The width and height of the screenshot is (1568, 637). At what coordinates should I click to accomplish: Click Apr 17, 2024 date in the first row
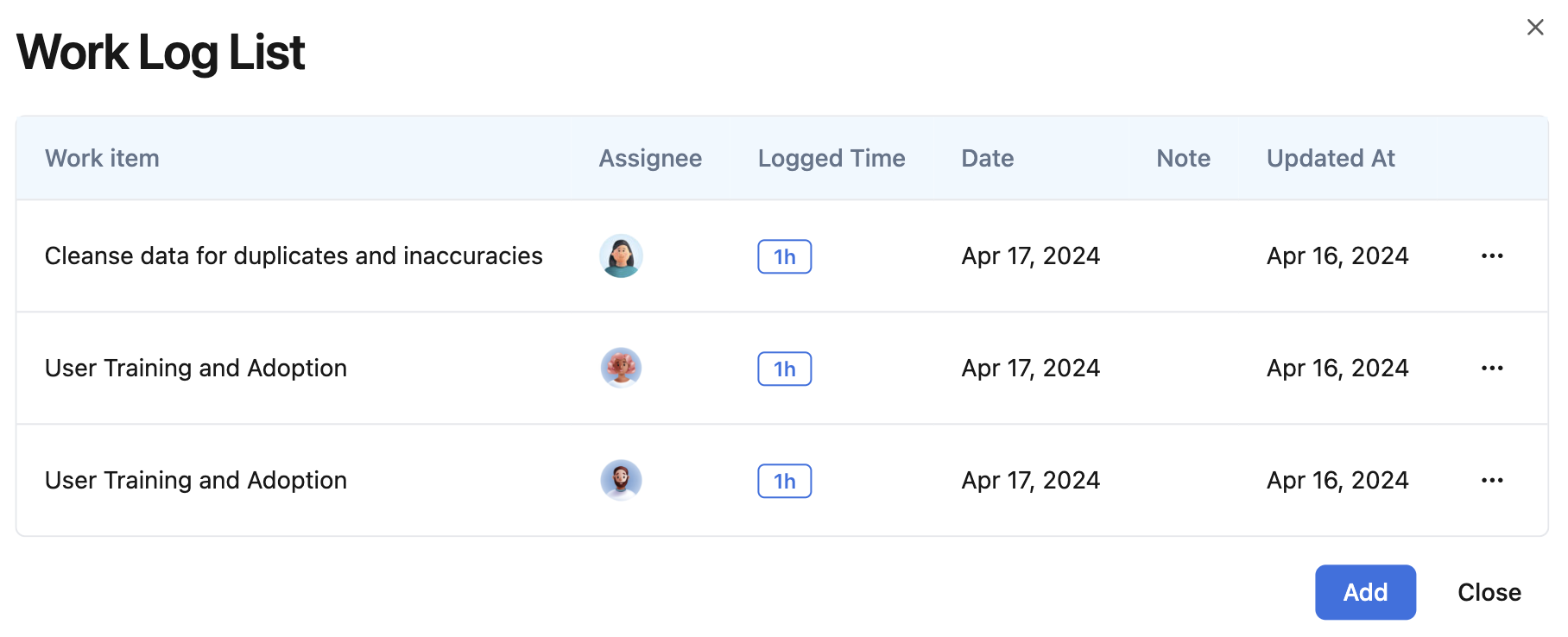[1030, 256]
